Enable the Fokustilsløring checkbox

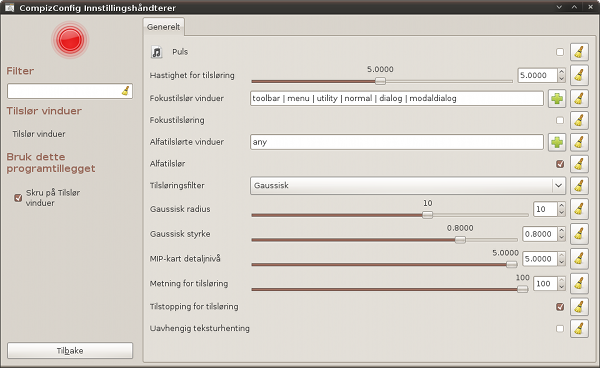(560, 120)
